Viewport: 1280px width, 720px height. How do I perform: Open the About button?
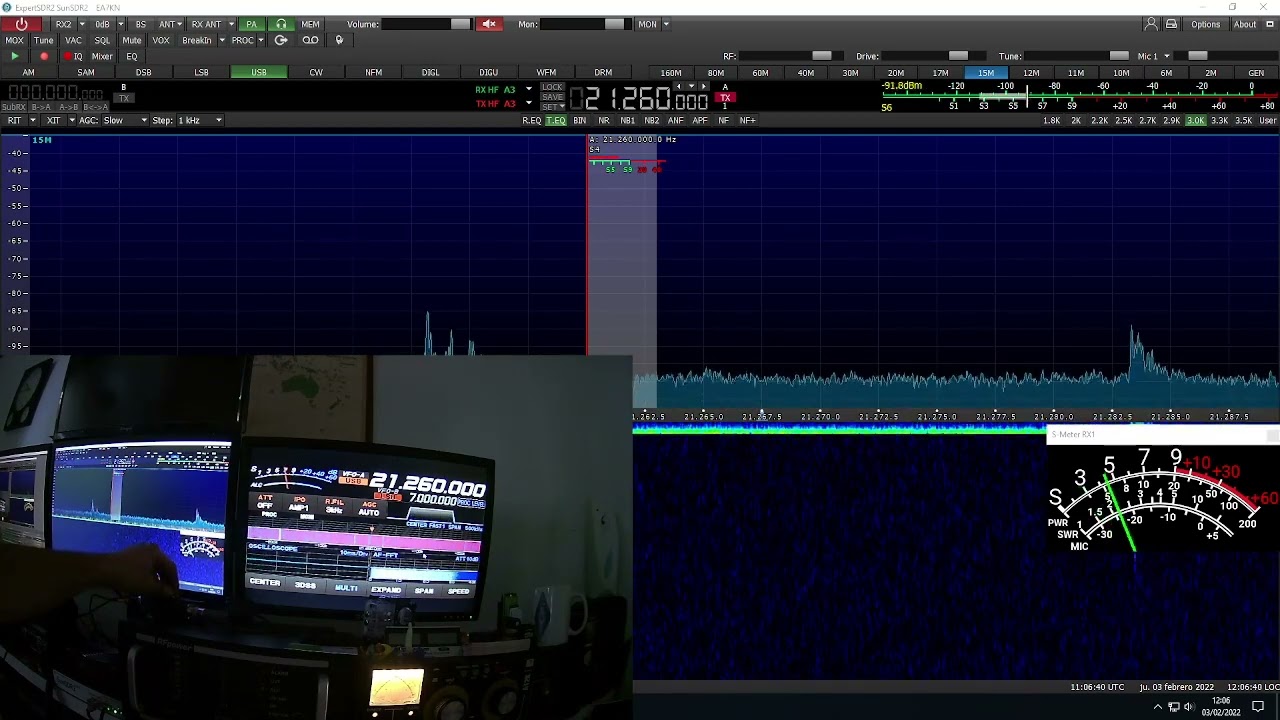[x=1245, y=24]
